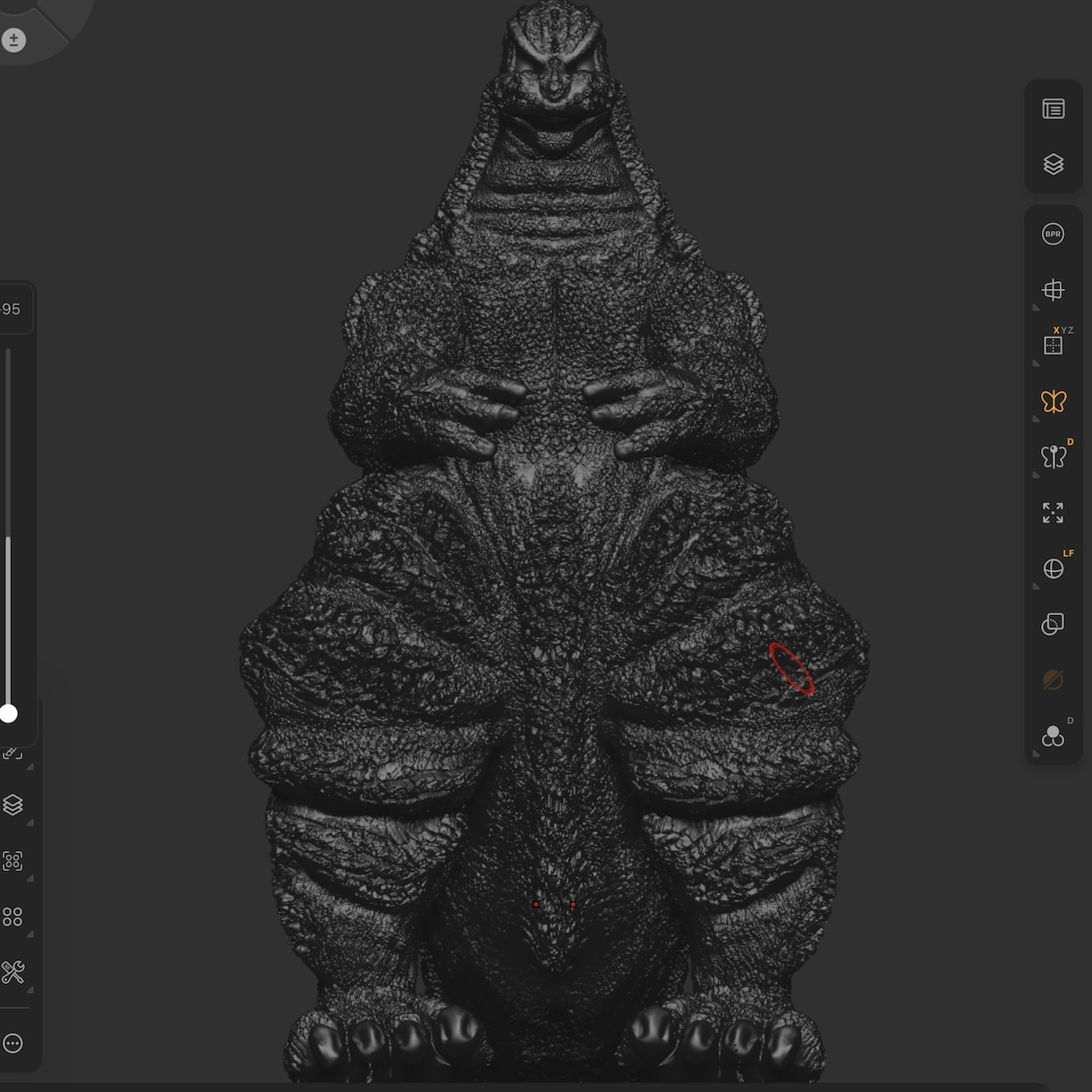
Task: Toggle the LF globe perspective icon
Action: (1054, 569)
